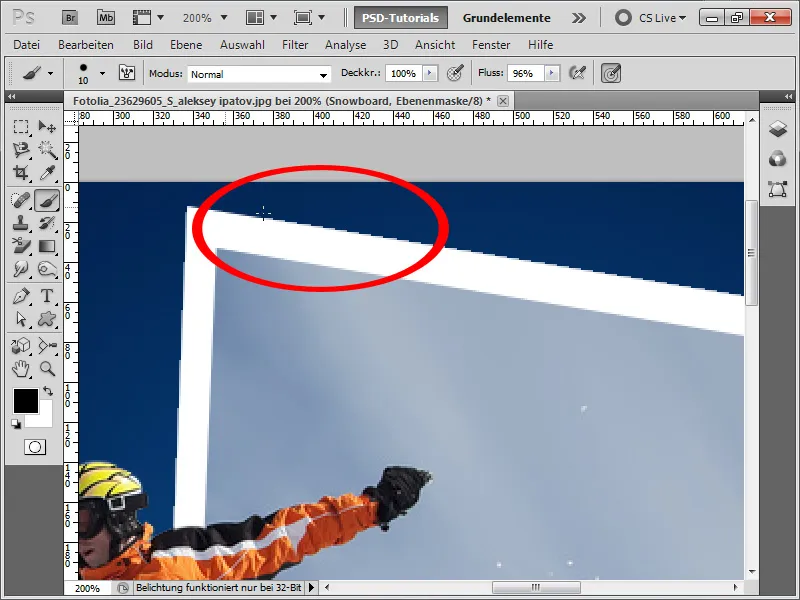800x600 pixels.
Task: Select the Pen tool
Action: pyautogui.click(x=21, y=296)
